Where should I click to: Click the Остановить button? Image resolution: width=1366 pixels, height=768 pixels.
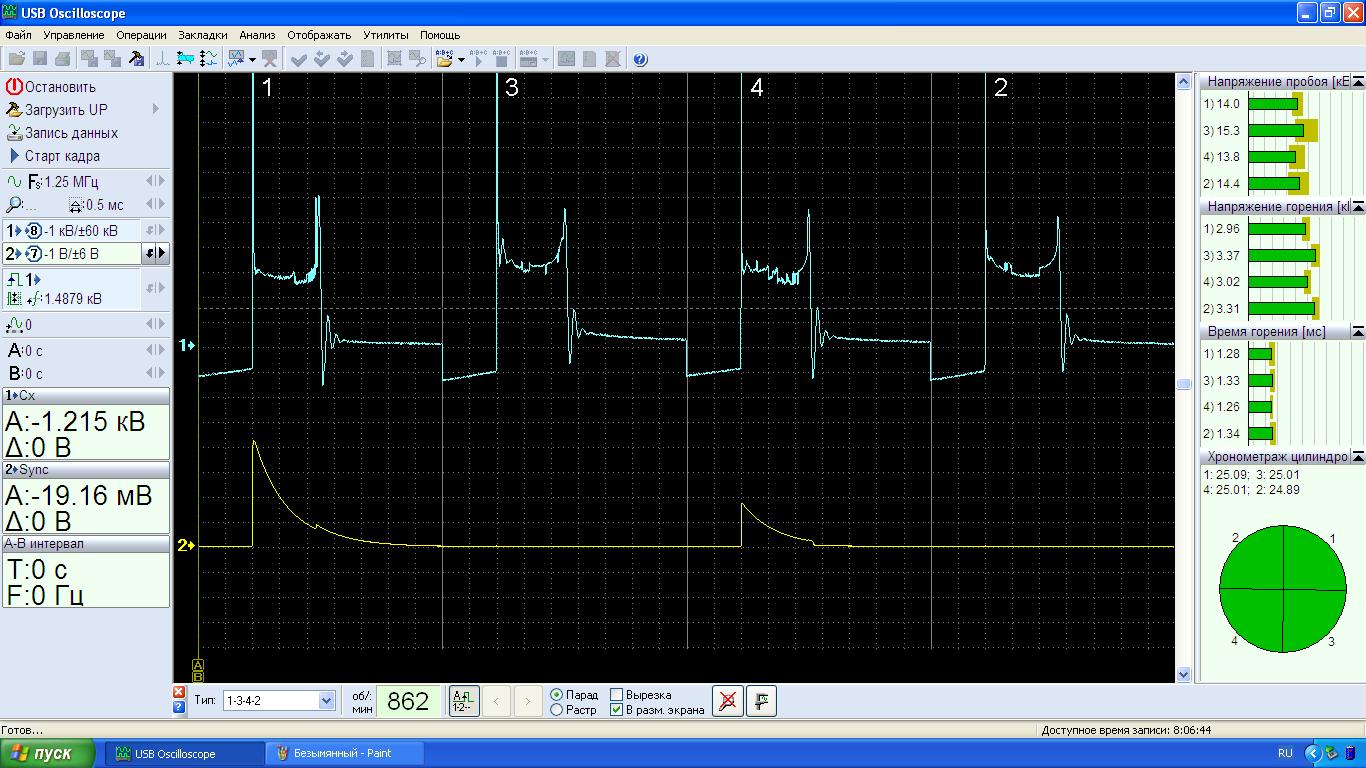click(60, 87)
